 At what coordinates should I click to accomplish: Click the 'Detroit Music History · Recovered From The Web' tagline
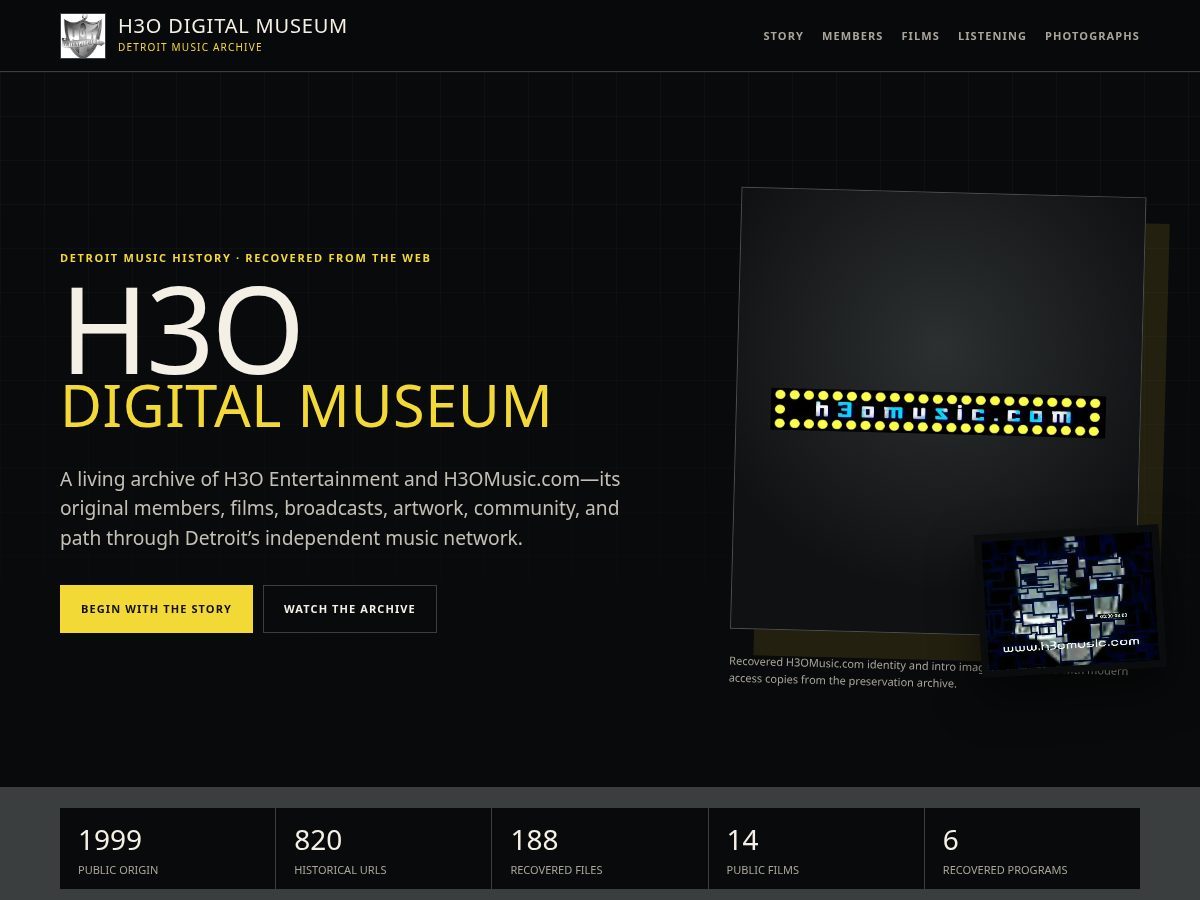tap(245, 258)
